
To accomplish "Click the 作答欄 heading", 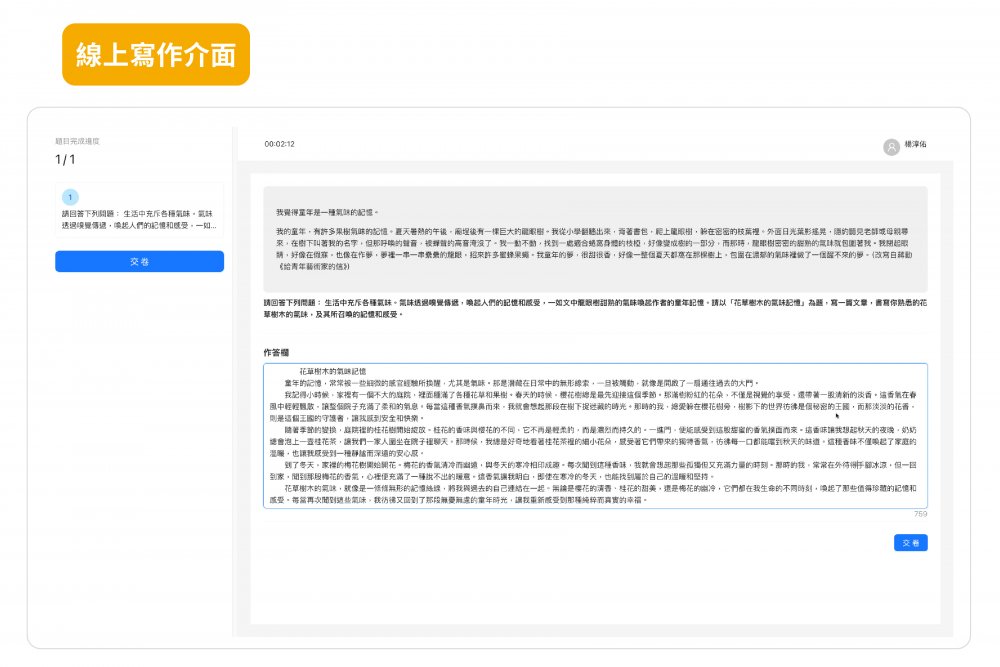I will [x=276, y=353].
